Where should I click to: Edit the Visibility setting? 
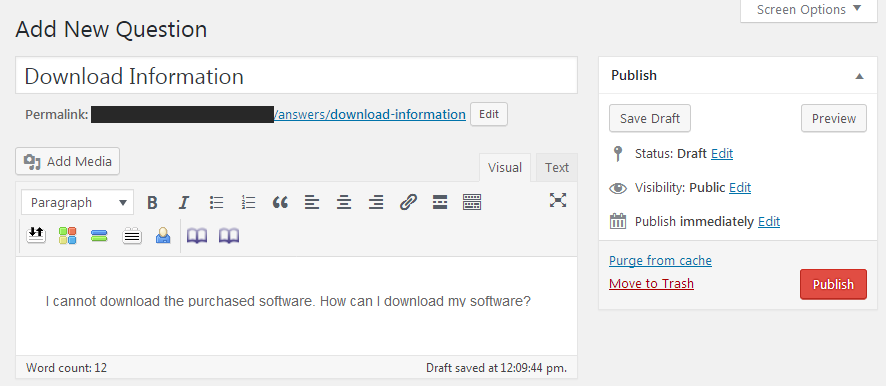[740, 188]
